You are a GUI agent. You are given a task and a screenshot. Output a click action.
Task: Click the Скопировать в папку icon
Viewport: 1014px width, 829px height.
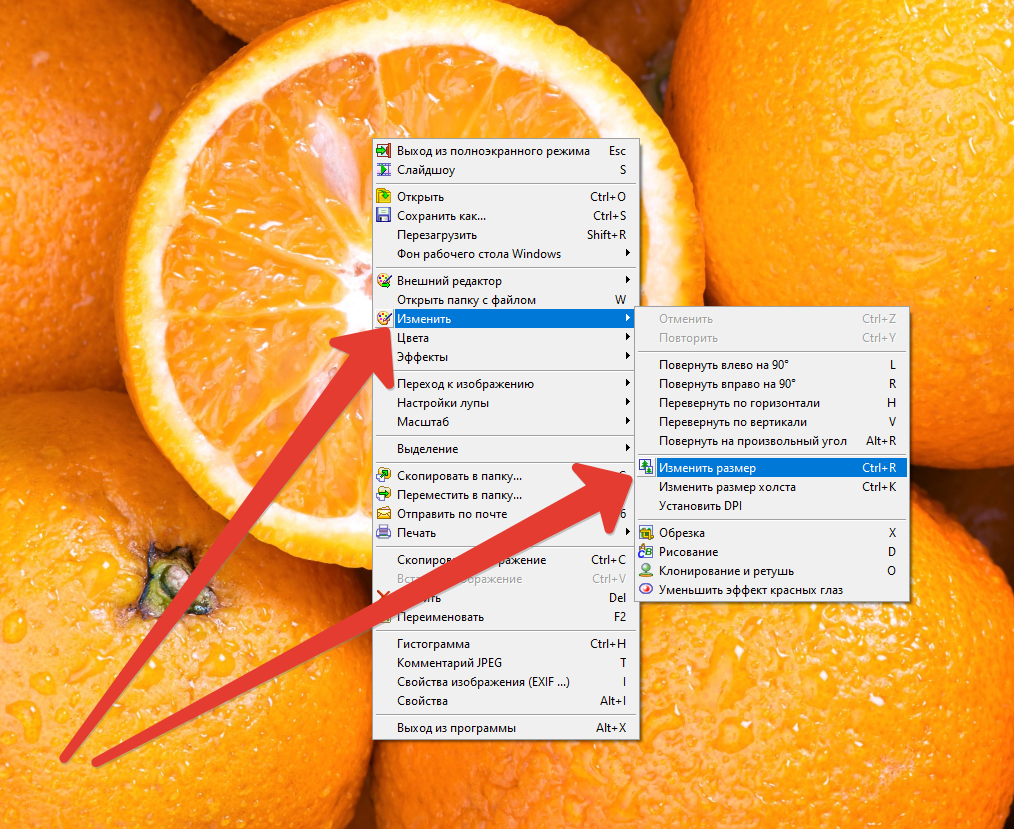(383, 475)
